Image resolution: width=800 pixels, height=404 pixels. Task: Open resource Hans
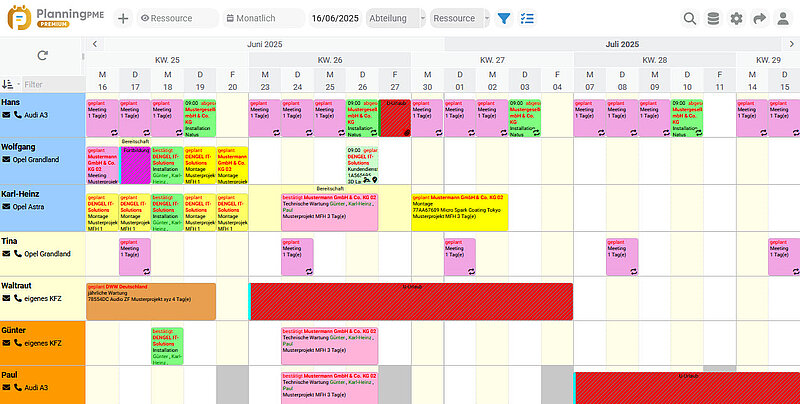(x=10, y=102)
